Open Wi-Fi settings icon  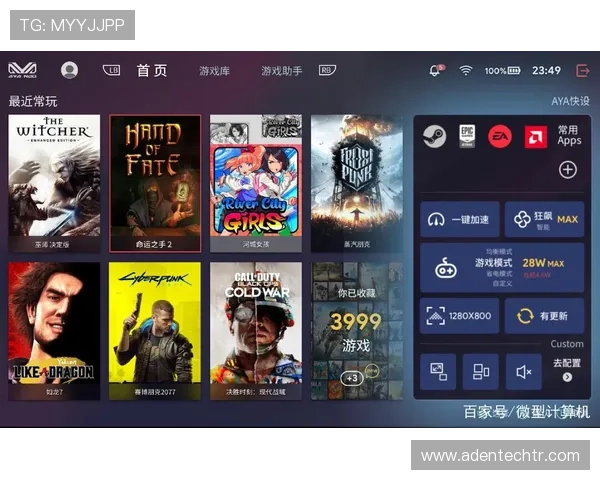pyautogui.click(x=465, y=70)
